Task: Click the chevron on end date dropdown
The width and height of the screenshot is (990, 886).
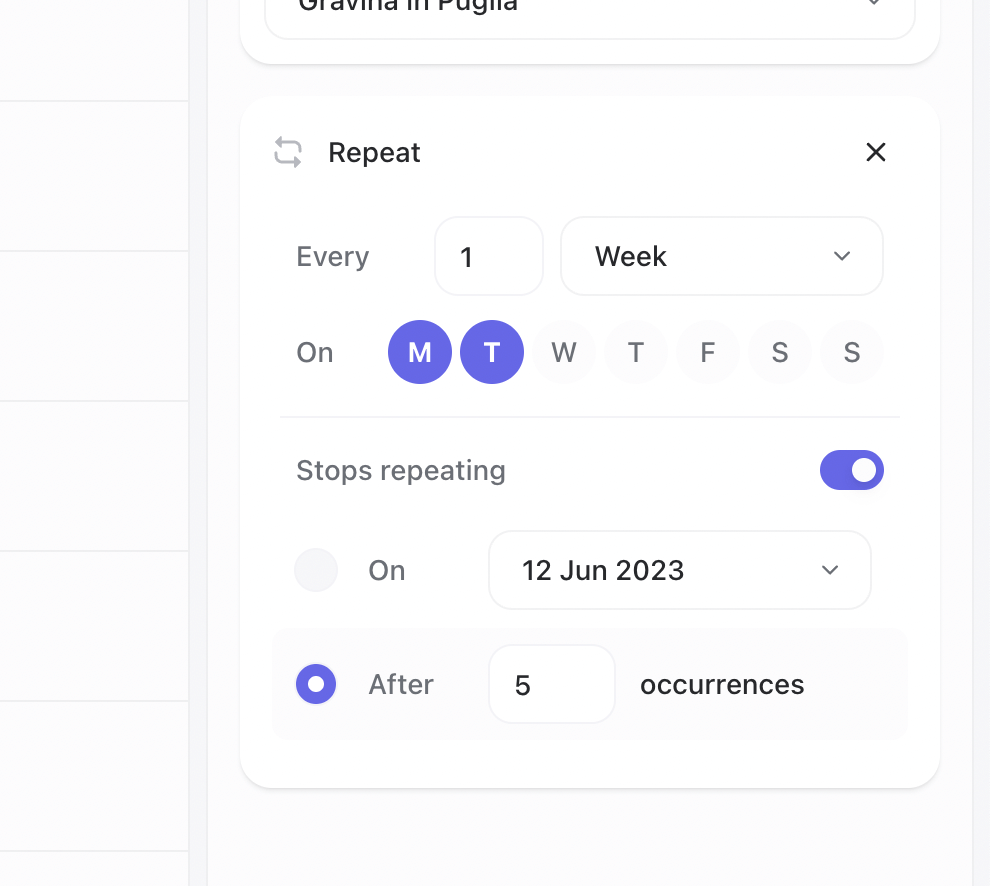Action: [830, 570]
